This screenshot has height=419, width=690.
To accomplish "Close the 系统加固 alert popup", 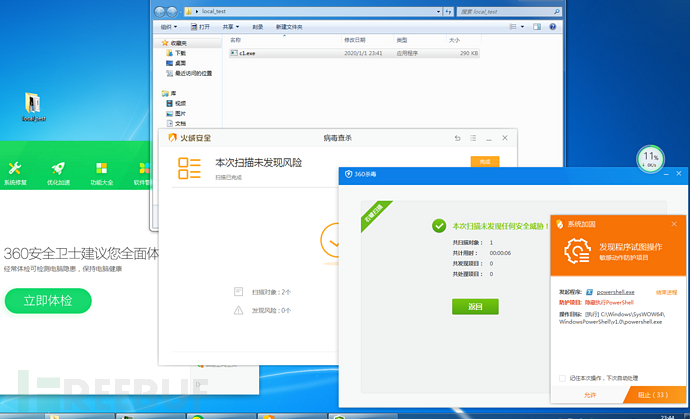I will (674, 224).
